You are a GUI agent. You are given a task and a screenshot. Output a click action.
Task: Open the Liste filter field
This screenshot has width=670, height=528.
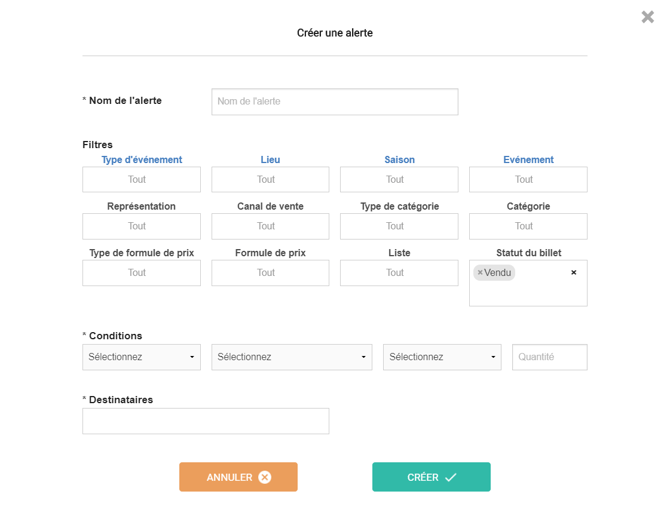tap(398, 273)
